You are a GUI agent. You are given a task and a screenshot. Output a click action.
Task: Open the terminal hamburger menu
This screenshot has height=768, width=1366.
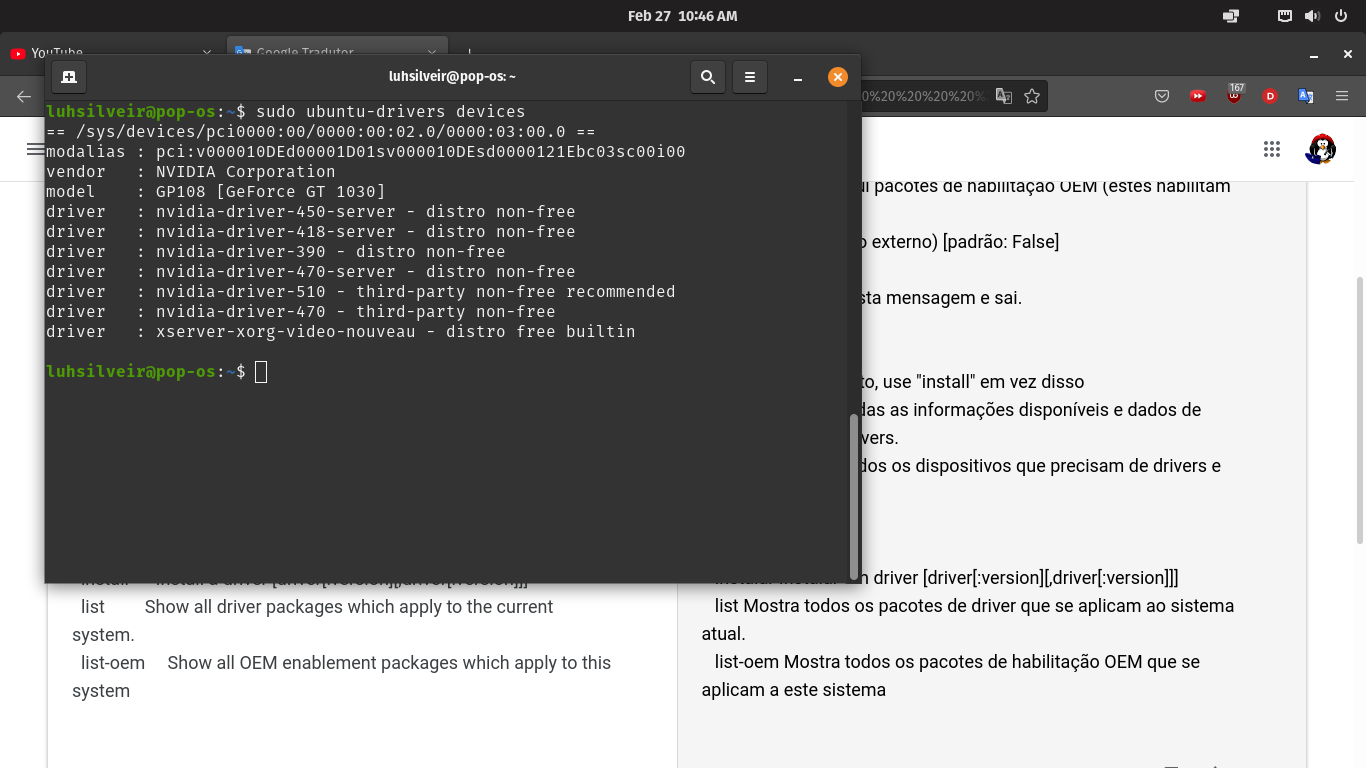tap(750, 77)
